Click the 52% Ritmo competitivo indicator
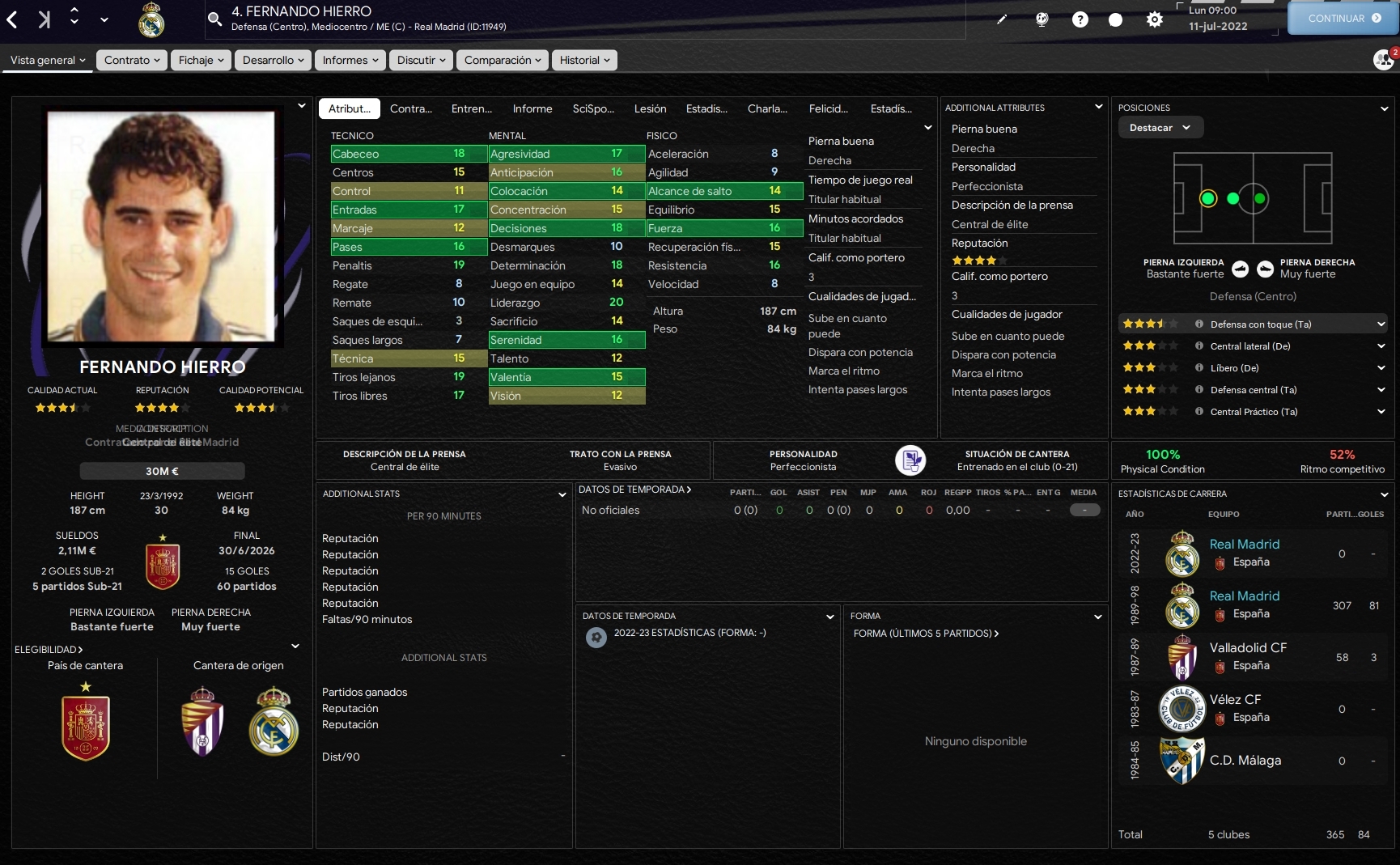1400x865 pixels. [1343, 461]
